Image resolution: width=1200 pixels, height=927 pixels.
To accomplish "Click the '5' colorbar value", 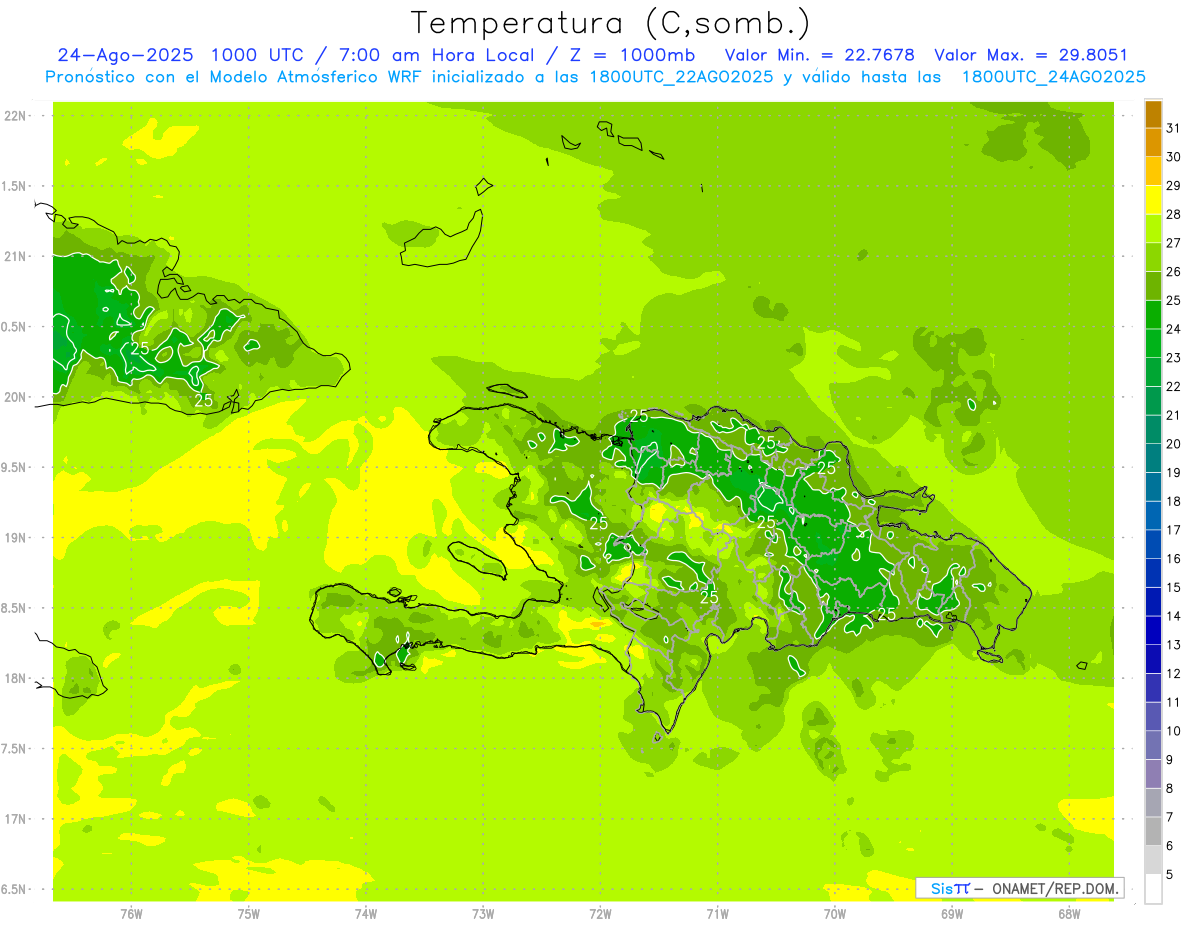I will (x=1170, y=874).
